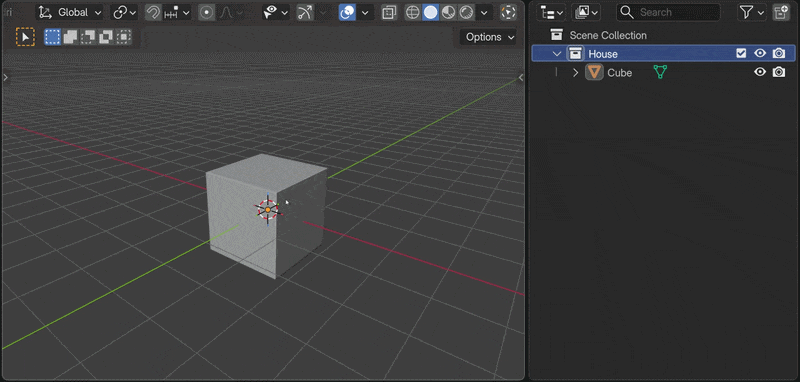Choose the set new selection mode
This screenshot has height=382, width=800.
(x=52, y=37)
